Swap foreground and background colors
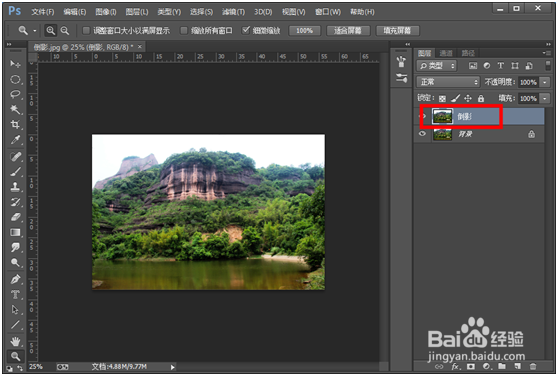This screenshot has width=558, height=376. pyautogui.click(x=20, y=369)
